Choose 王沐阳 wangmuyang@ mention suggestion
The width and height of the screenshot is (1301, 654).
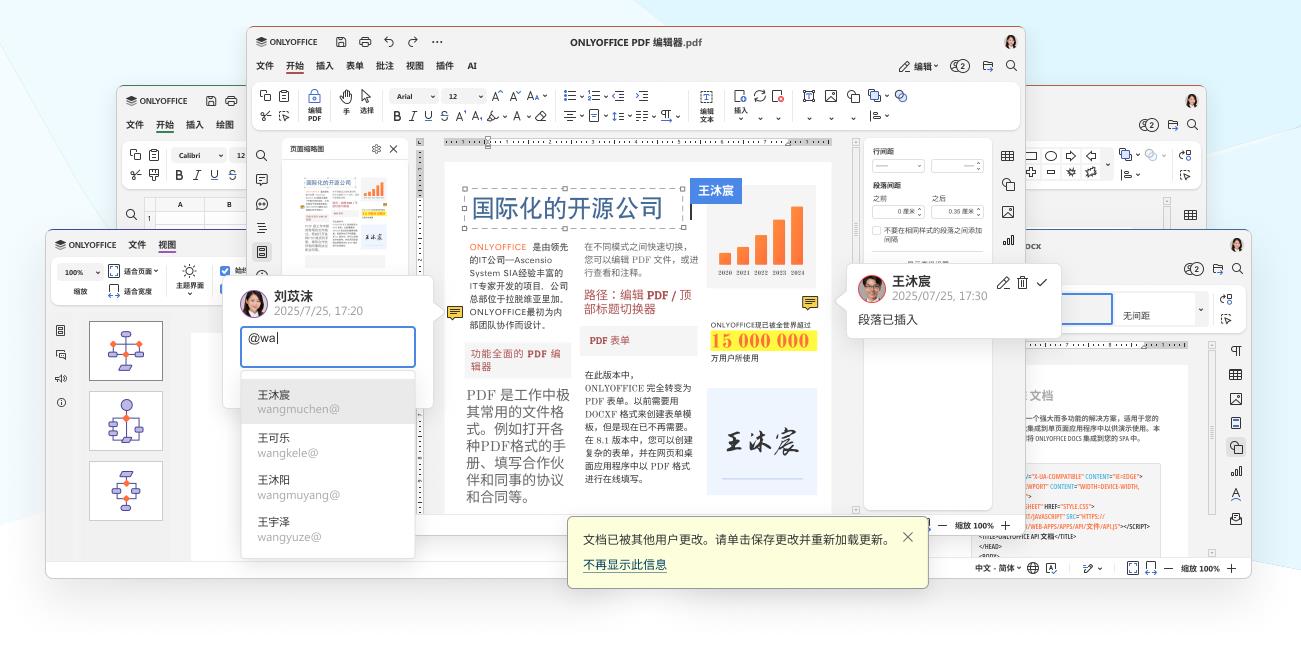click(327, 487)
